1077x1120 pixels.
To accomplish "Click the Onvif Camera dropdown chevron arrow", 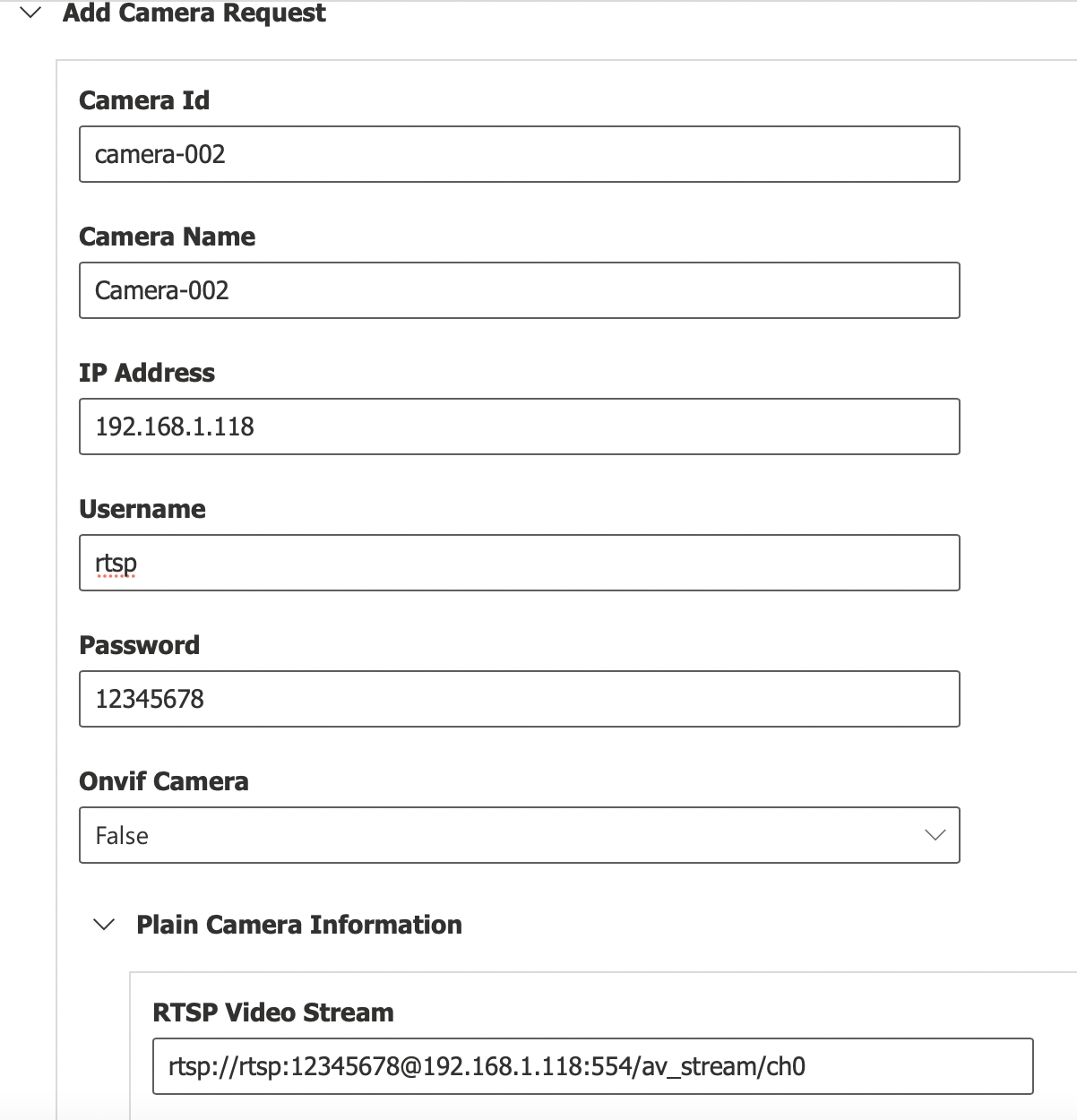I will tap(935, 835).
